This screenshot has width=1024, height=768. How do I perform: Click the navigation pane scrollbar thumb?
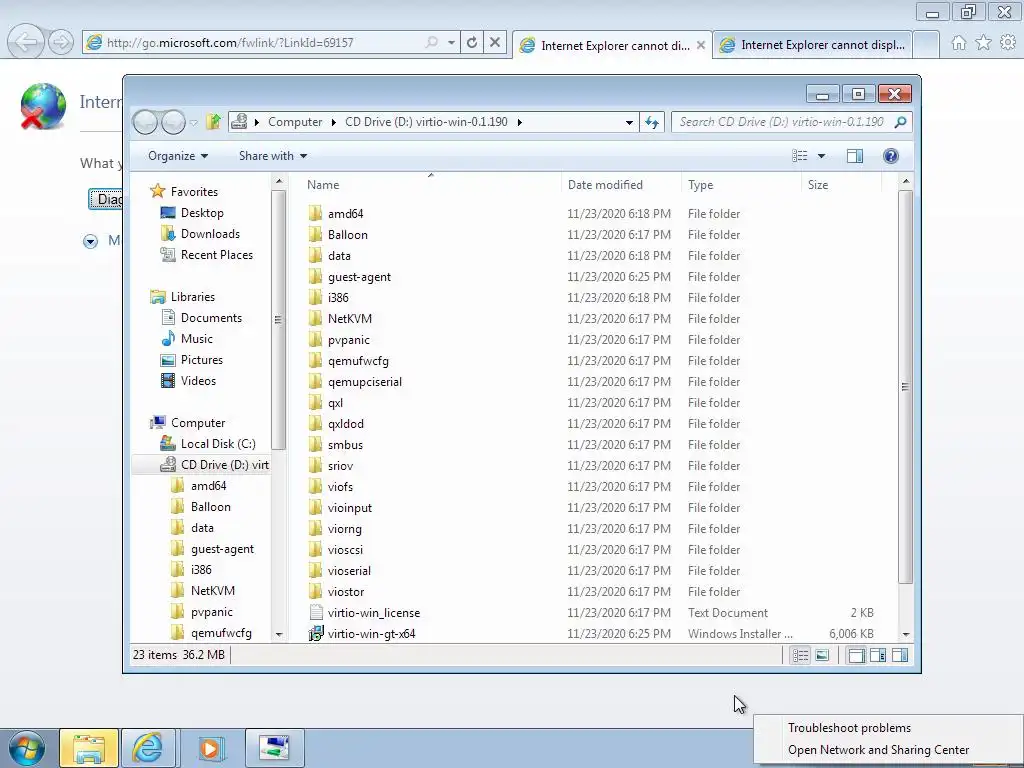pyautogui.click(x=278, y=320)
